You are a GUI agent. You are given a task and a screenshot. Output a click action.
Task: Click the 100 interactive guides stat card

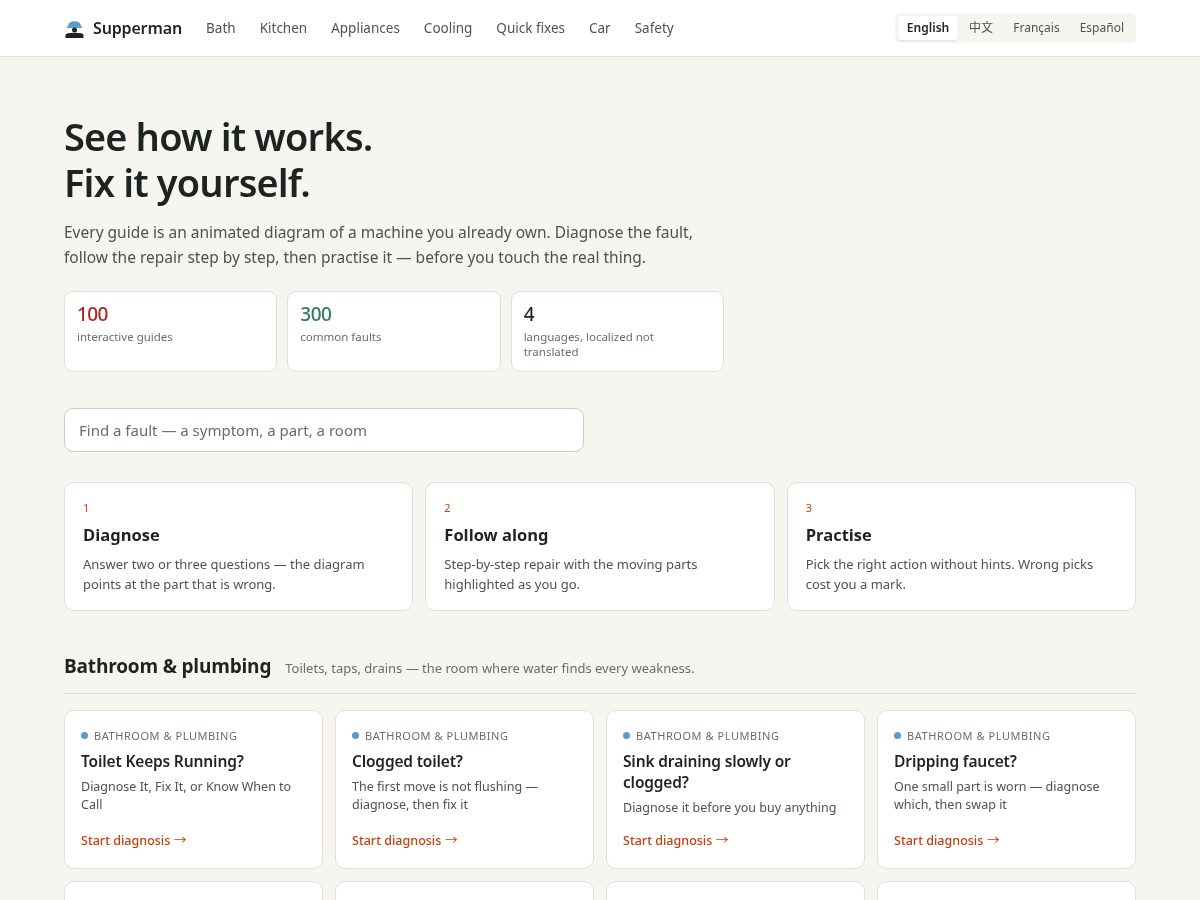pos(170,331)
